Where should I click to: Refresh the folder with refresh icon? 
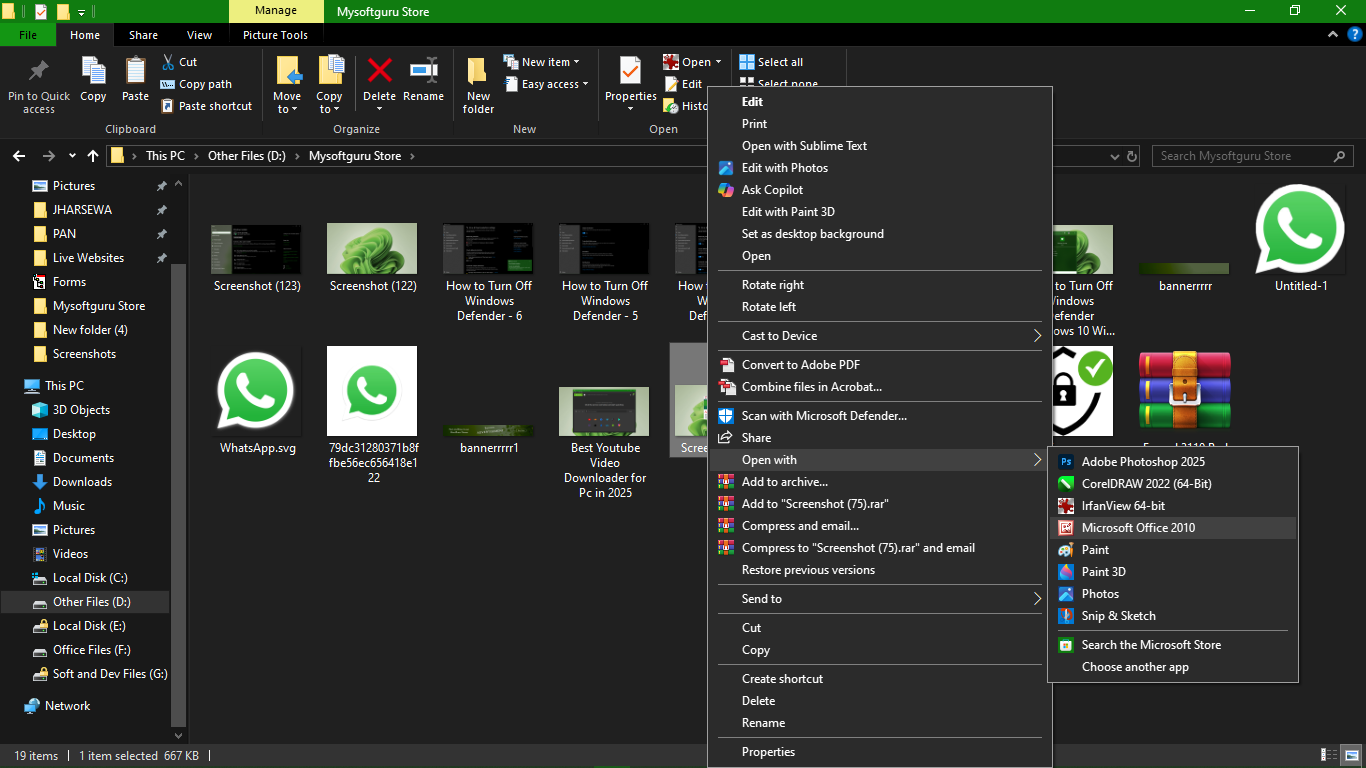(1132, 156)
